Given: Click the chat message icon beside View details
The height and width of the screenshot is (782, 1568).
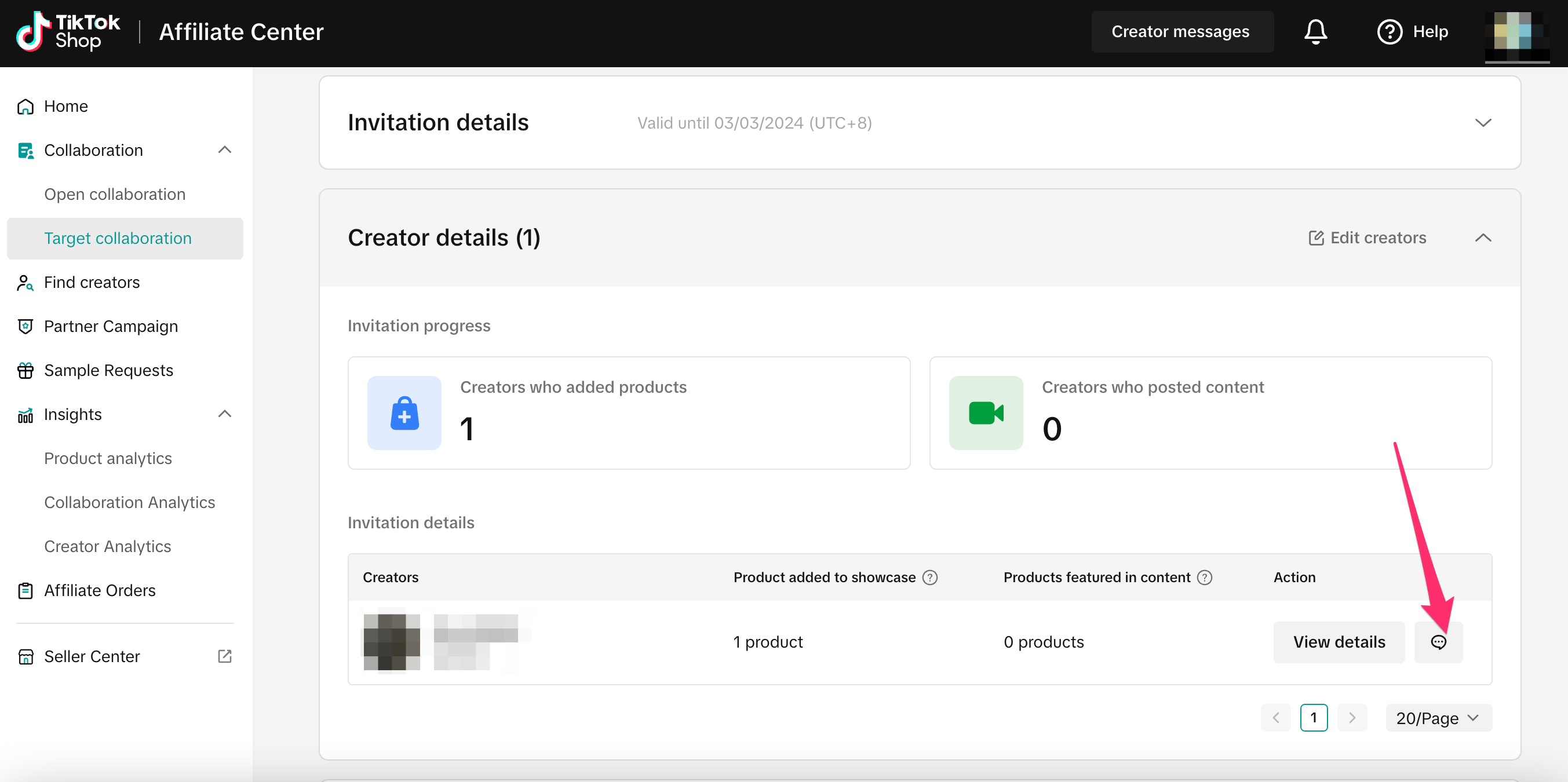Looking at the screenshot, I should coord(1438,642).
